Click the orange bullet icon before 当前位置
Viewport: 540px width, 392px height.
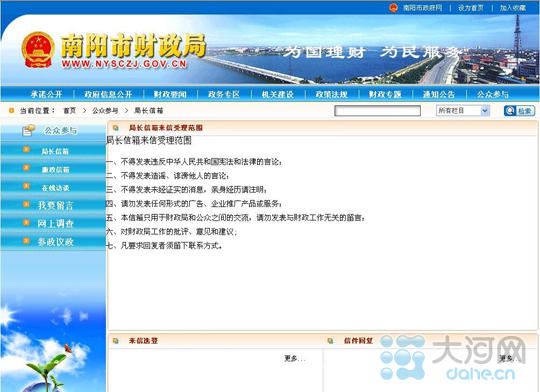[11, 111]
